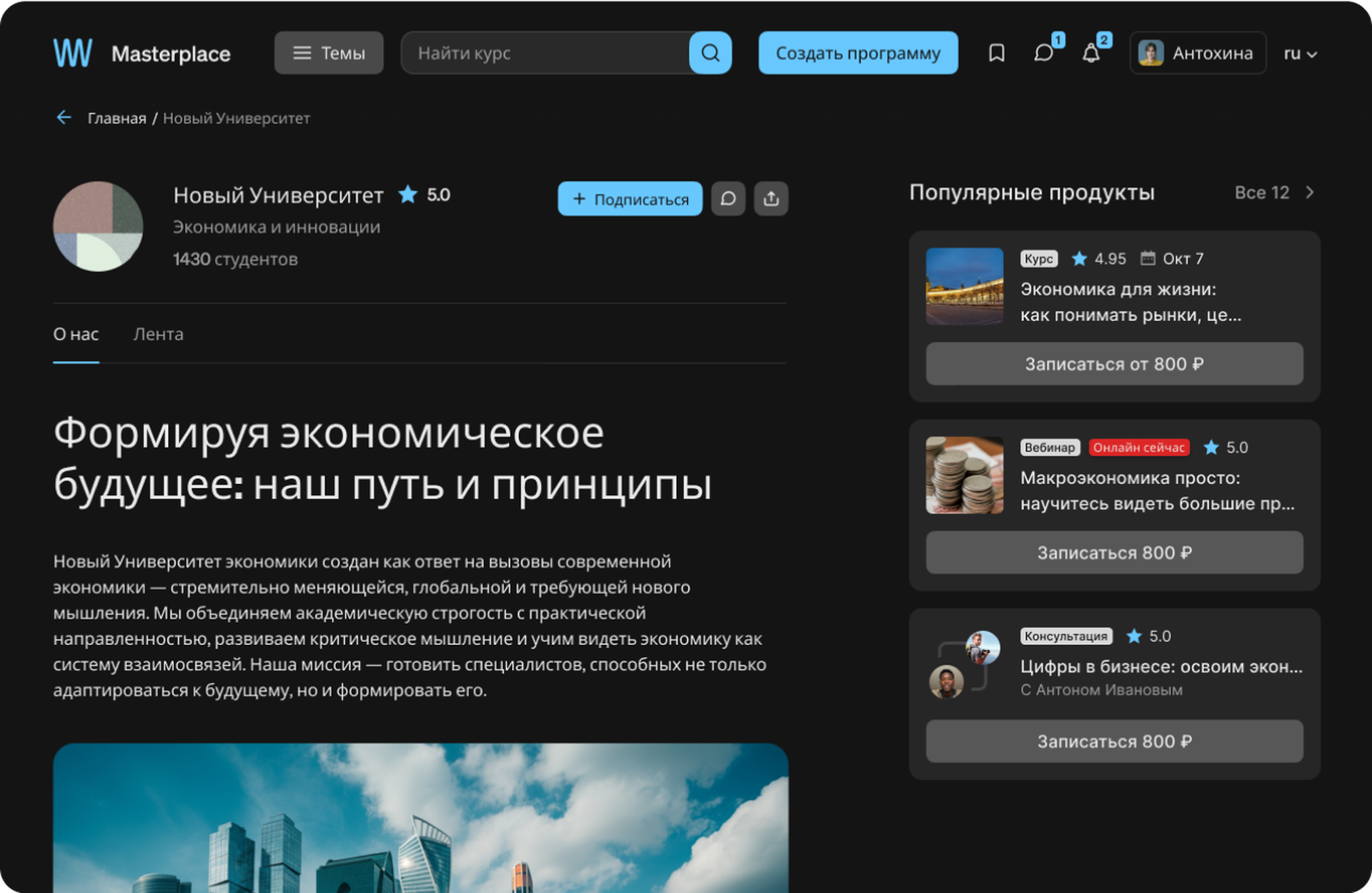Screen dimensions: 1372x893
Task: Click the share upload icon
Action: pos(770,199)
